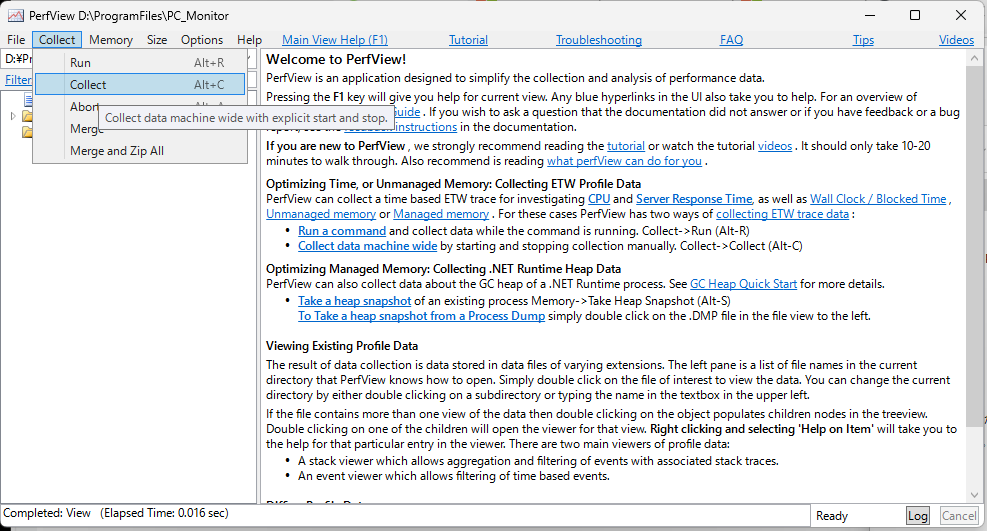Click the PerfView app icon in title bar
The height and width of the screenshot is (531, 987).
point(16,16)
